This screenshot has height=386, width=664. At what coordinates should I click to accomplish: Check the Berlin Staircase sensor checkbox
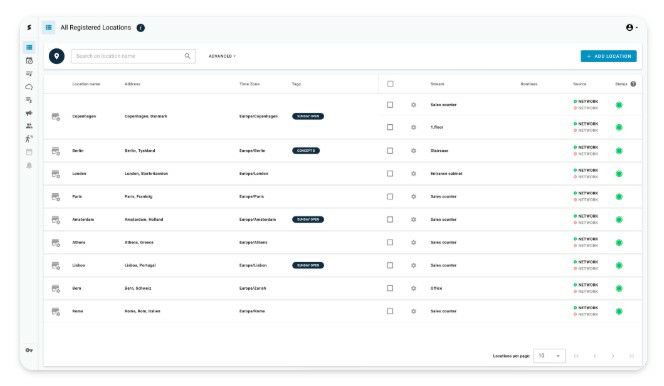390,151
